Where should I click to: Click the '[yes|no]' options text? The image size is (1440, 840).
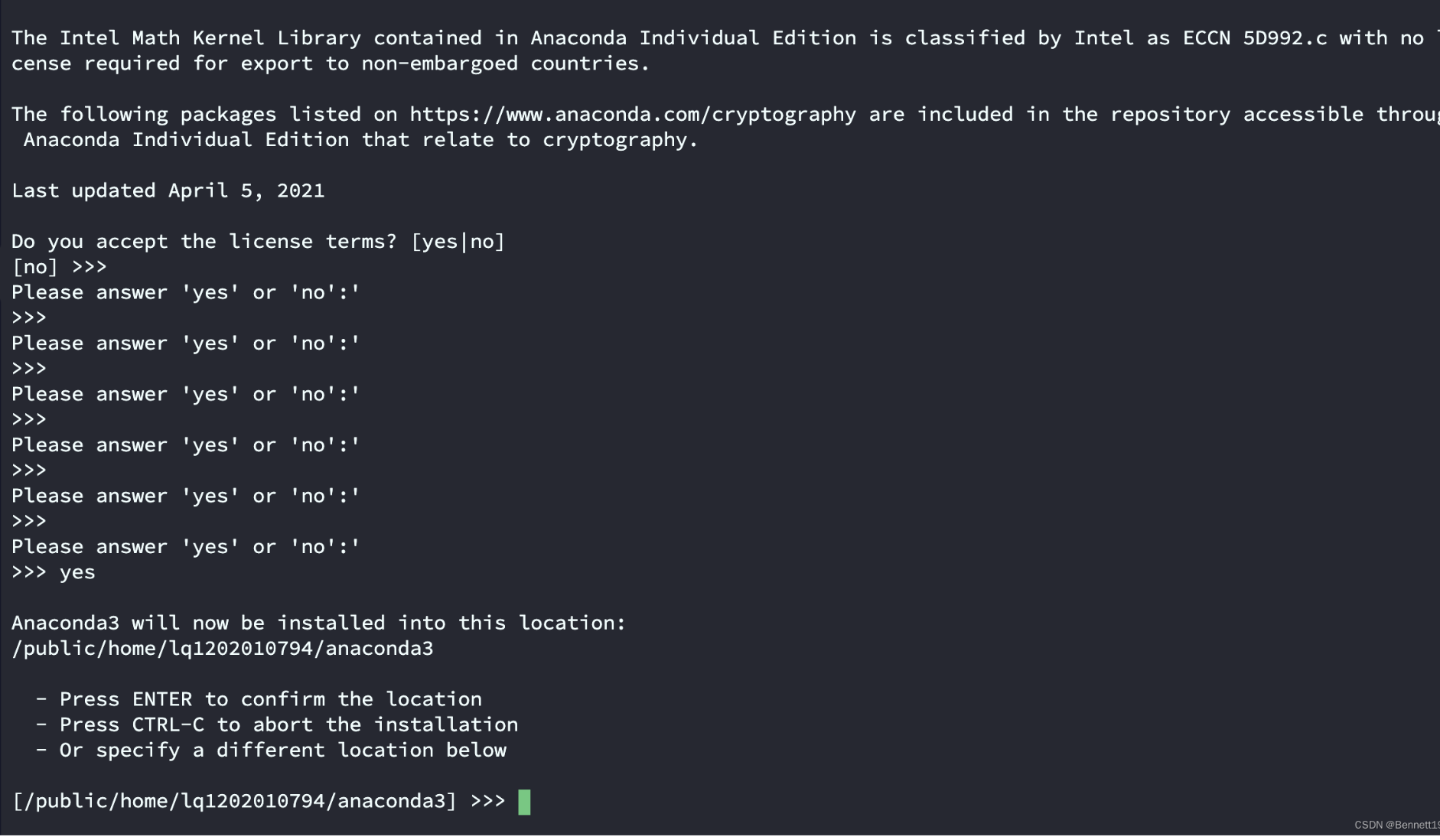458,242
